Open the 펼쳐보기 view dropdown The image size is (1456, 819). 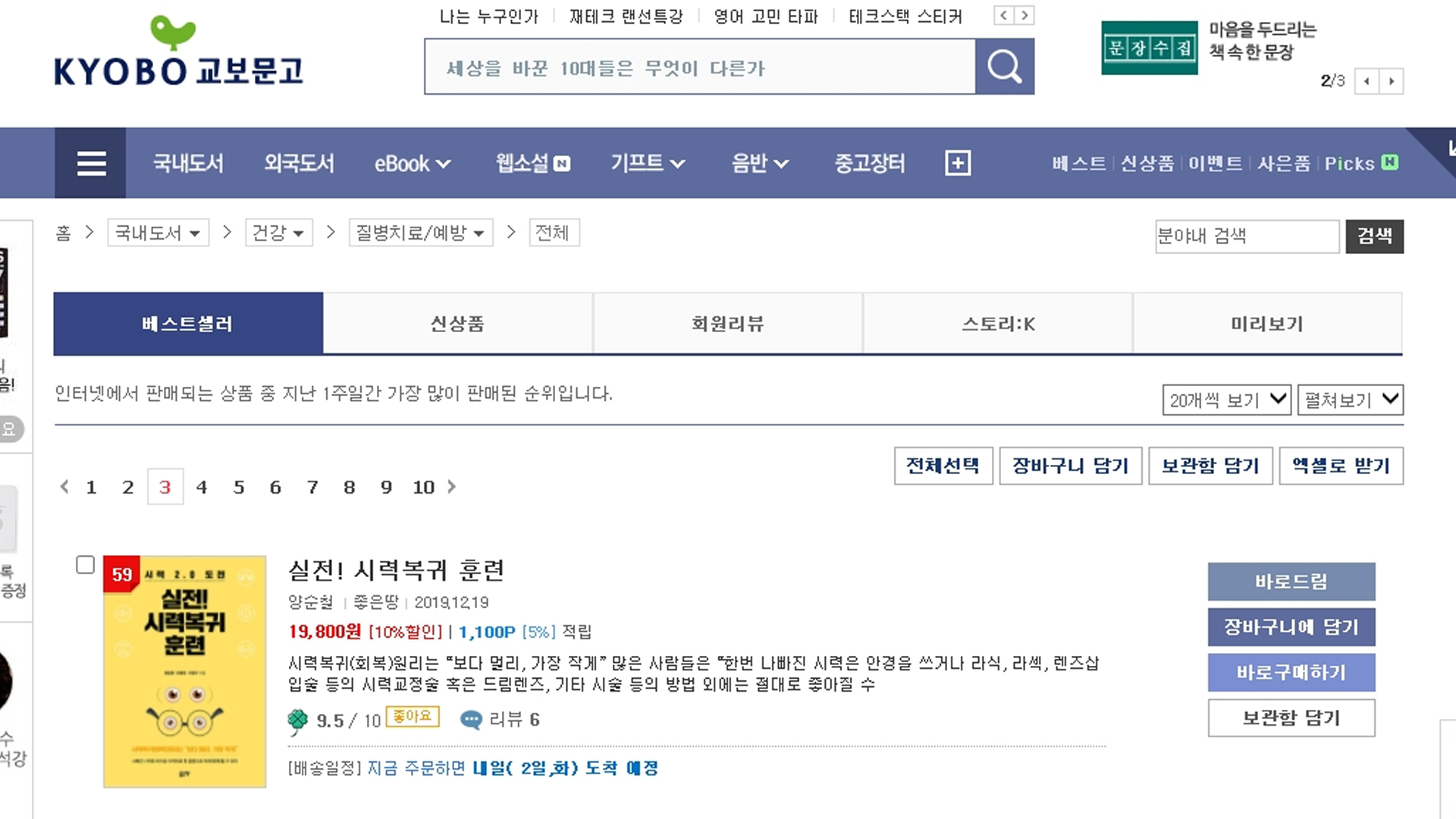click(1350, 400)
